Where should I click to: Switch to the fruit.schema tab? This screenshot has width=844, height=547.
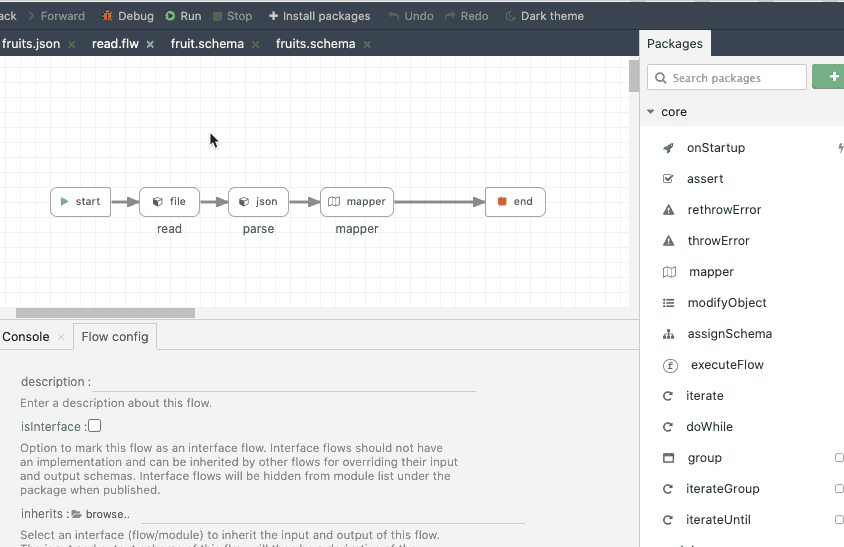point(207,44)
